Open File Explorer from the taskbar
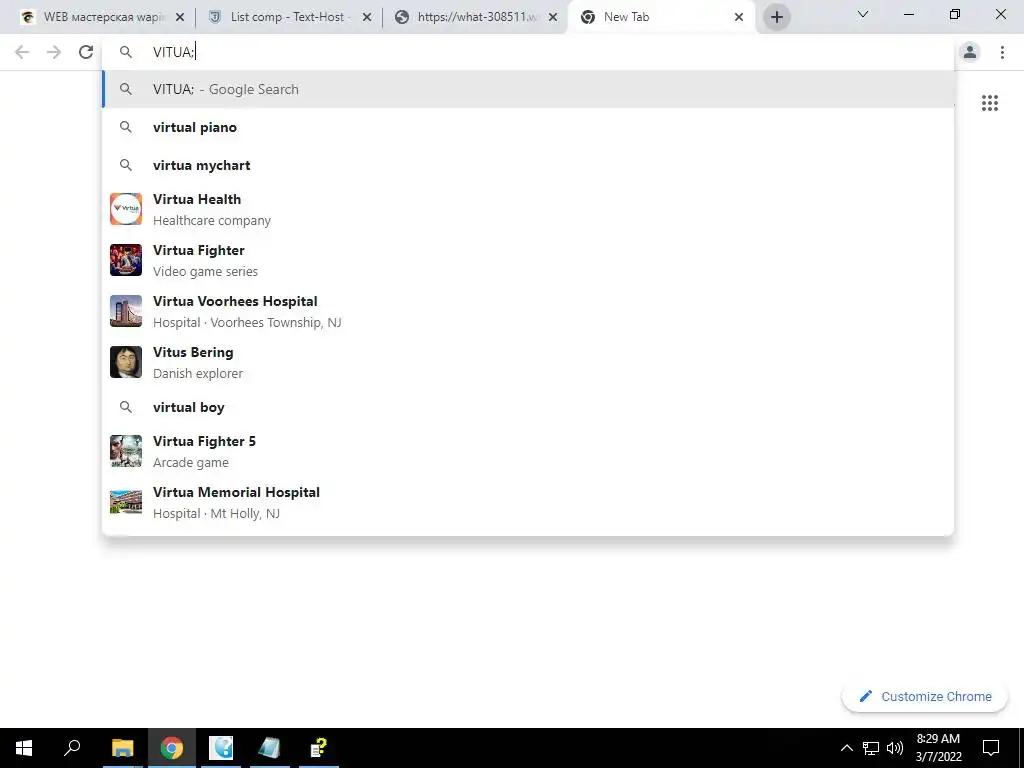Image resolution: width=1024 pixels, height=768 pixels. pos(122,748)
